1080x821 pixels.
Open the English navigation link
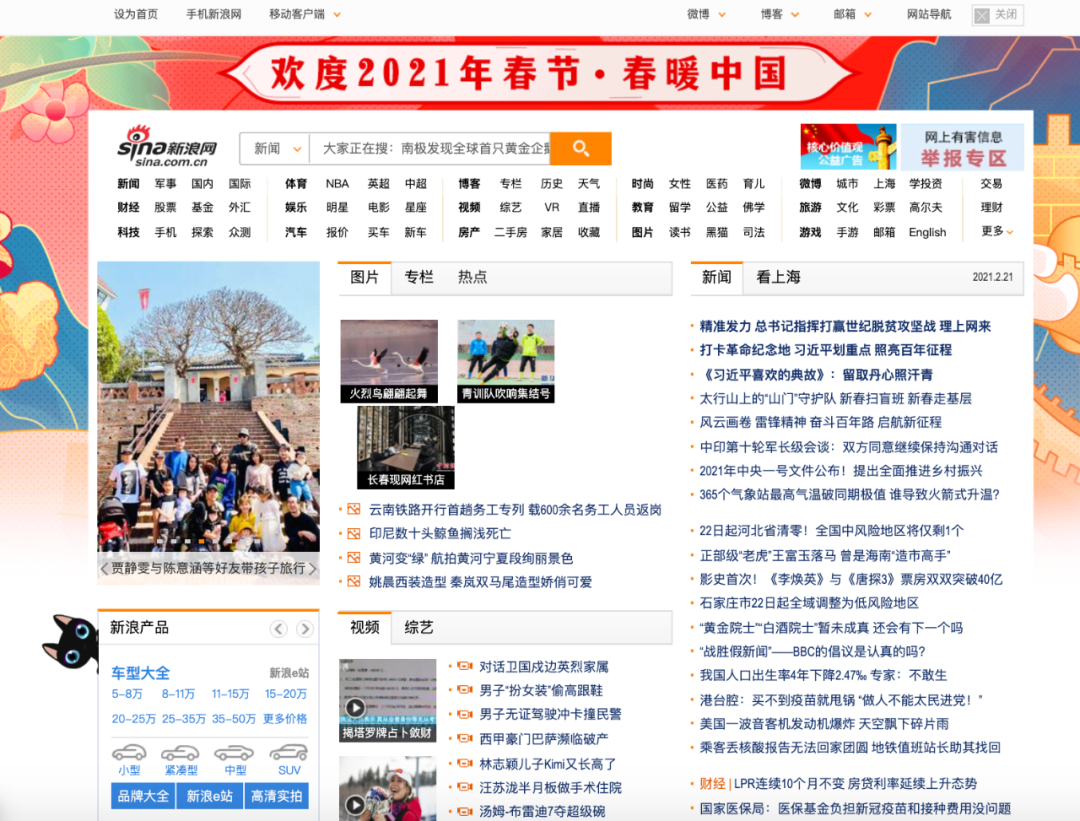927,232
